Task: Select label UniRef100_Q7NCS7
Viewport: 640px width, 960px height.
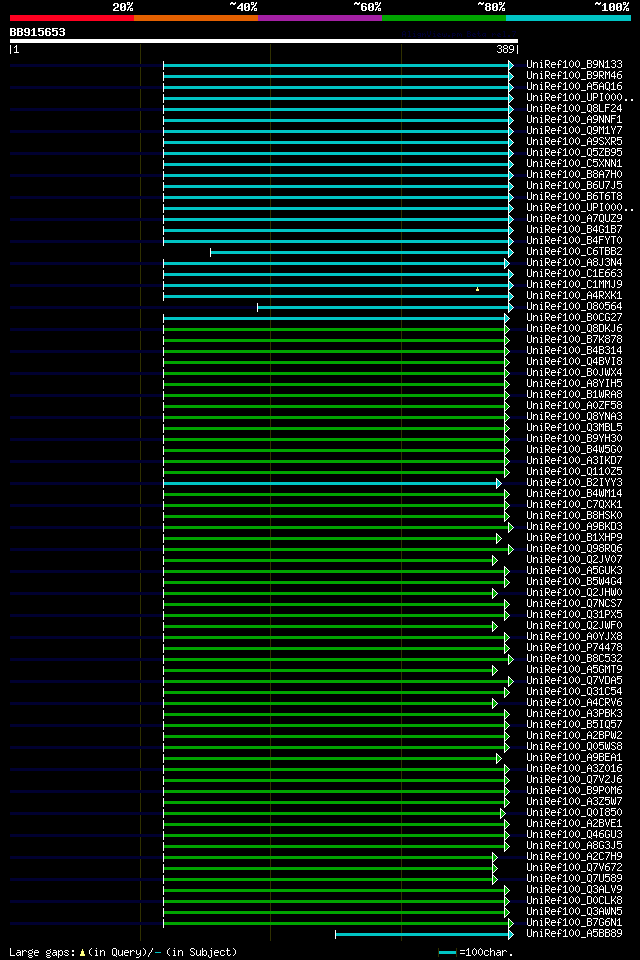Action: click(574, 604)
